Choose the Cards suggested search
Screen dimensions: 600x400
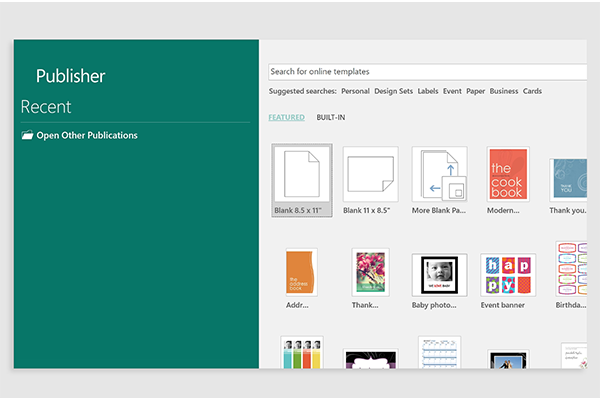coord(532,91)
